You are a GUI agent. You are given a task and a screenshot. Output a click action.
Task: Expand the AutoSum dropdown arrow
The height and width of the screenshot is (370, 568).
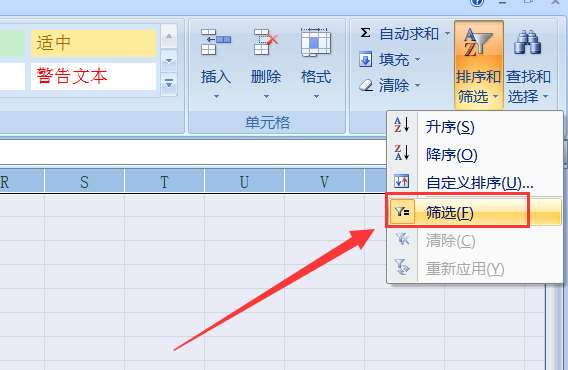tap(447, 34)
